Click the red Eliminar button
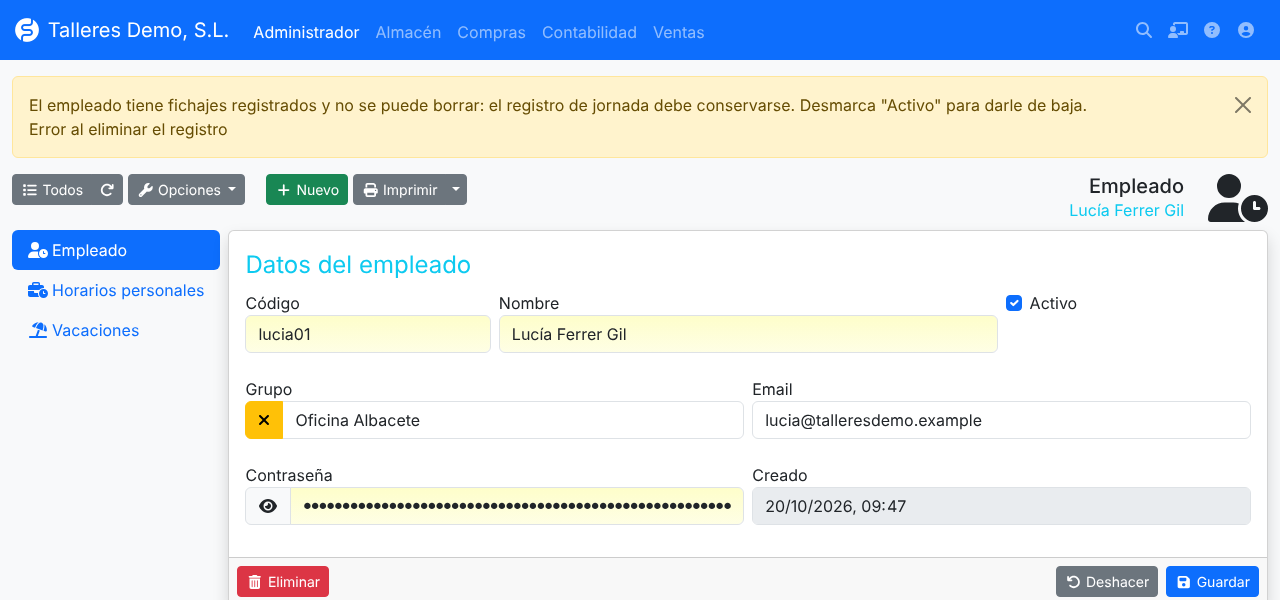This screenshot has height=600, width=1280. click(283, 582)
